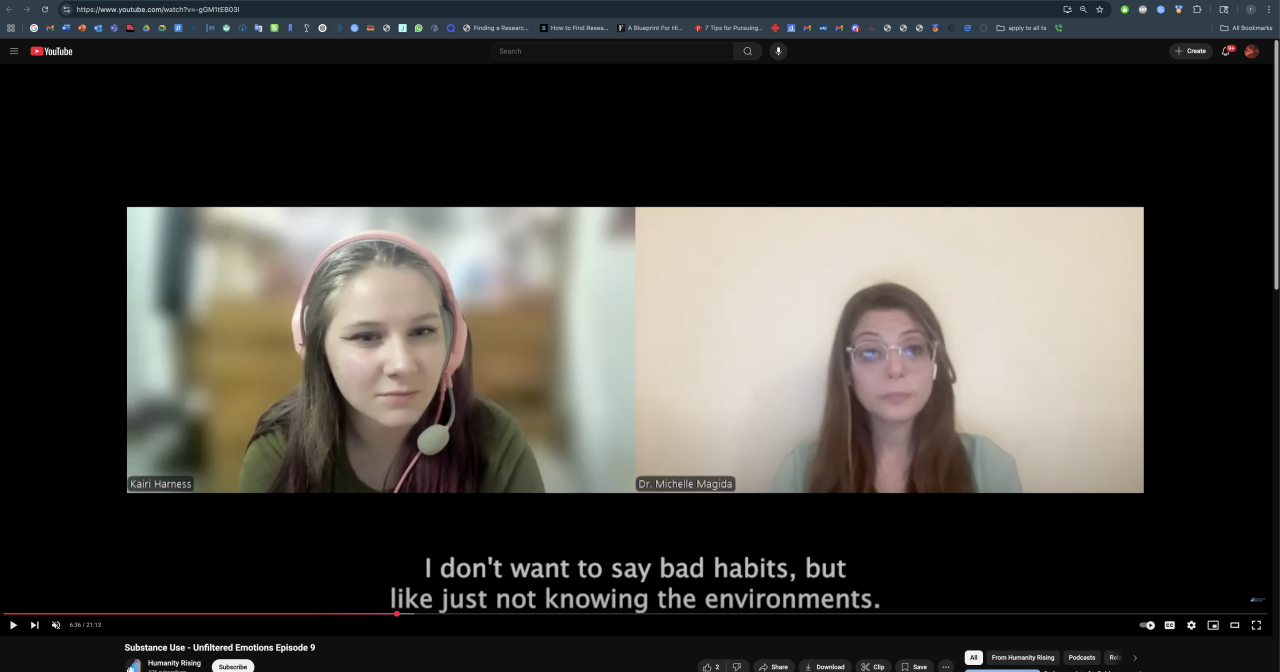This screenshot has width=1280, height=672.
Task: Toggle the autoplay switch
Action: tap(1147, 625)
